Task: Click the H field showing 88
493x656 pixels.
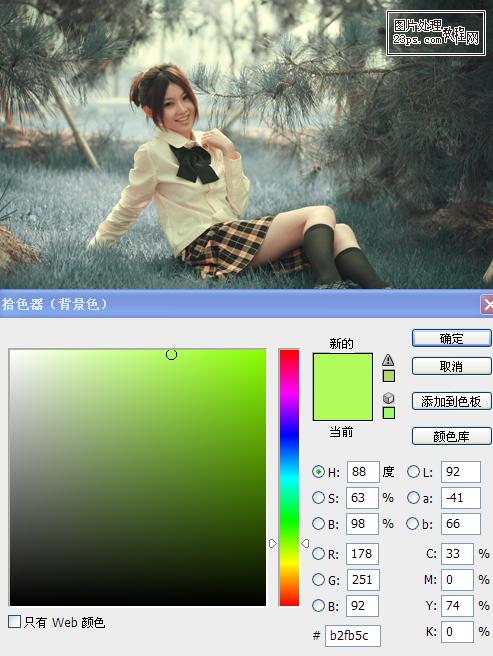Action: tap(362, 472)
